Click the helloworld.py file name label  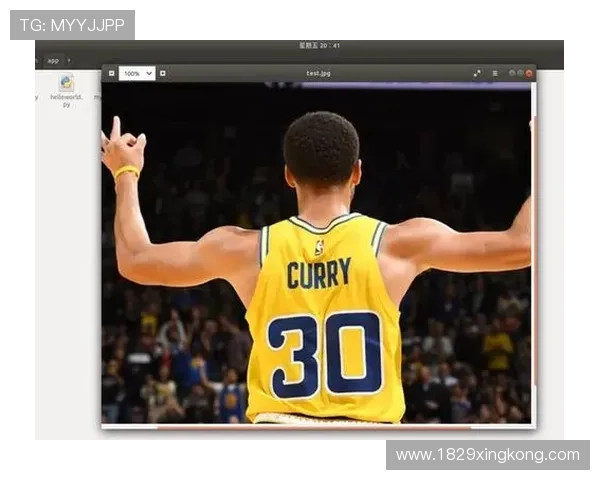click(66, 100)
